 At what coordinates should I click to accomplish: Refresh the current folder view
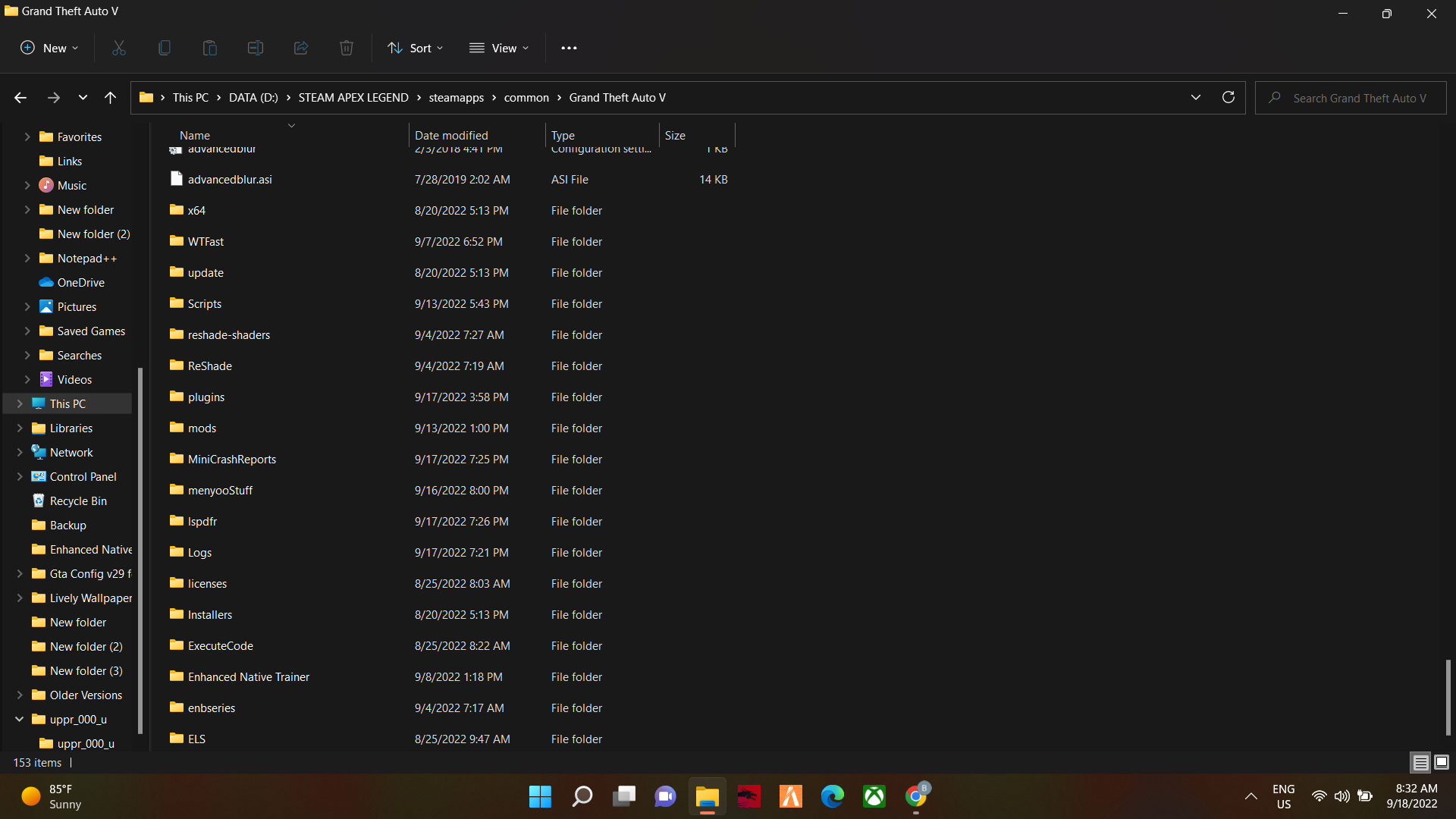(x=1228, y=97)
